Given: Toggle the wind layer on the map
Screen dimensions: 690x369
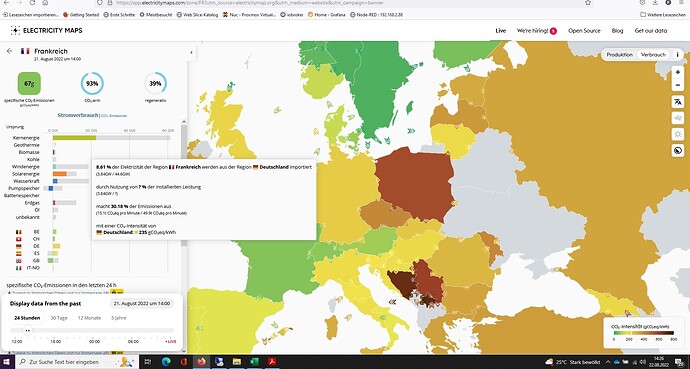Looking at the screenshot, I should coord(678,118).
